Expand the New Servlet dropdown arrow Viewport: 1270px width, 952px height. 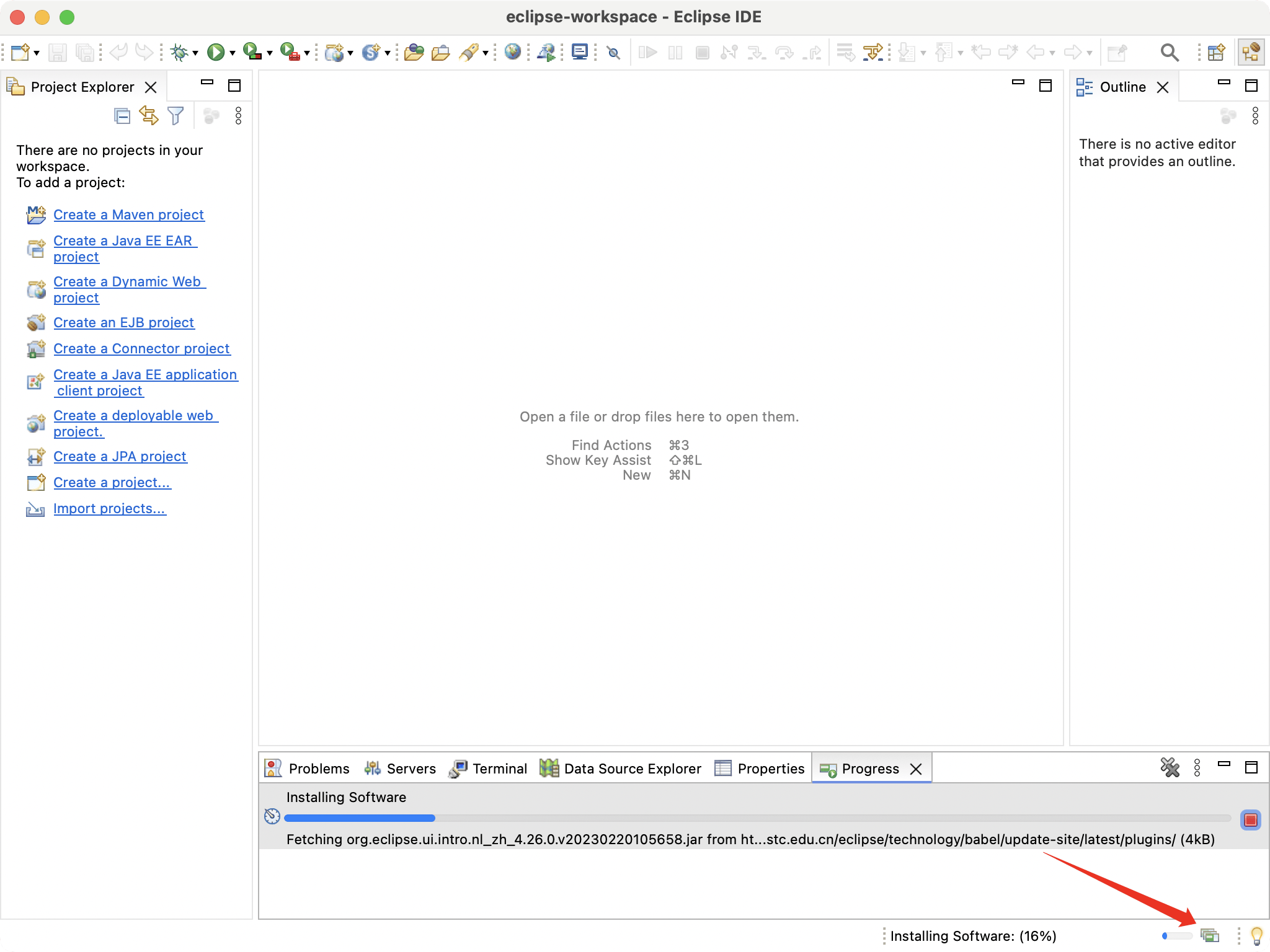click(x=388, y=53)
